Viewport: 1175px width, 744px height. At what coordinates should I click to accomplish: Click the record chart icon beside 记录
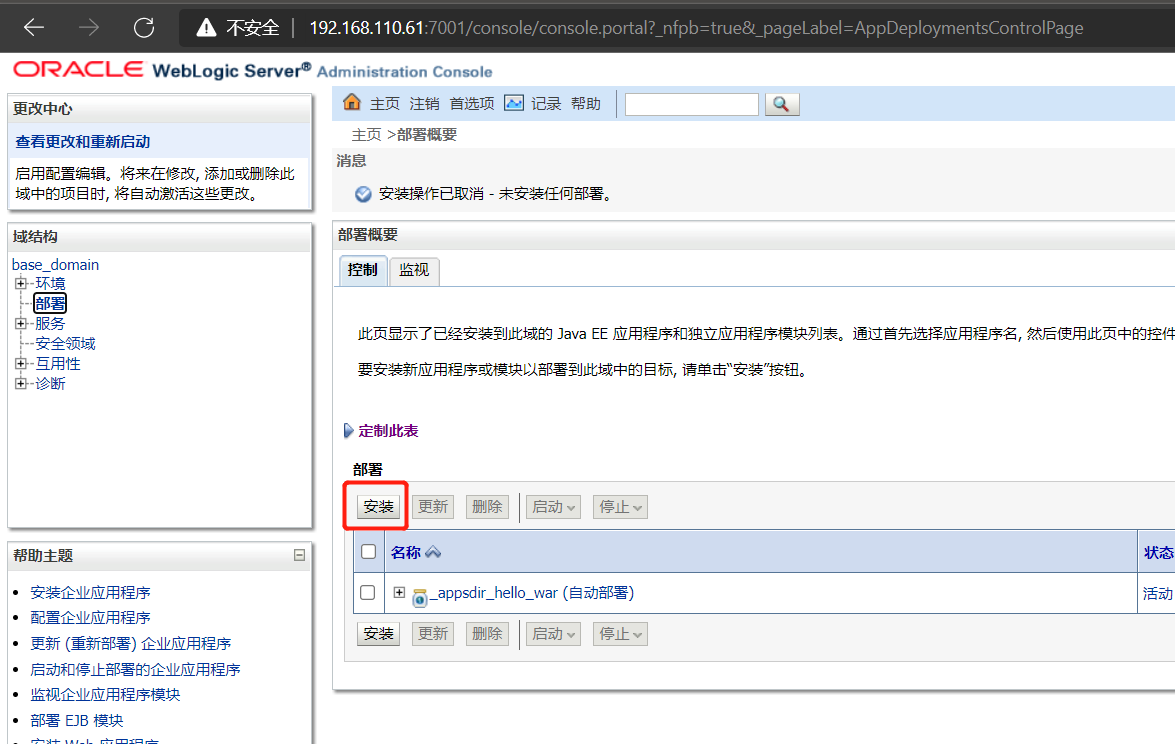514,103
